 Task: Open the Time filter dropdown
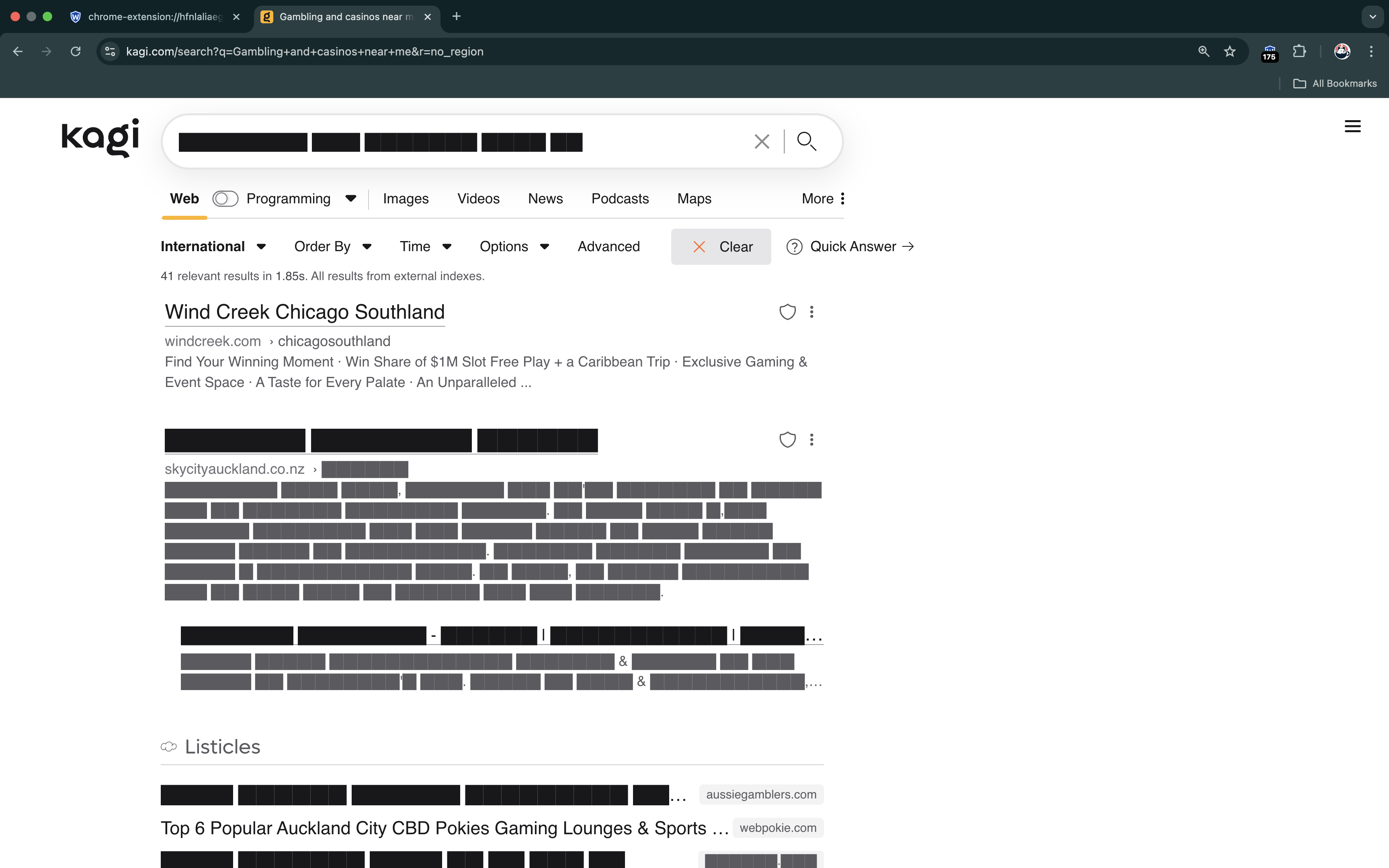[425, 247]
